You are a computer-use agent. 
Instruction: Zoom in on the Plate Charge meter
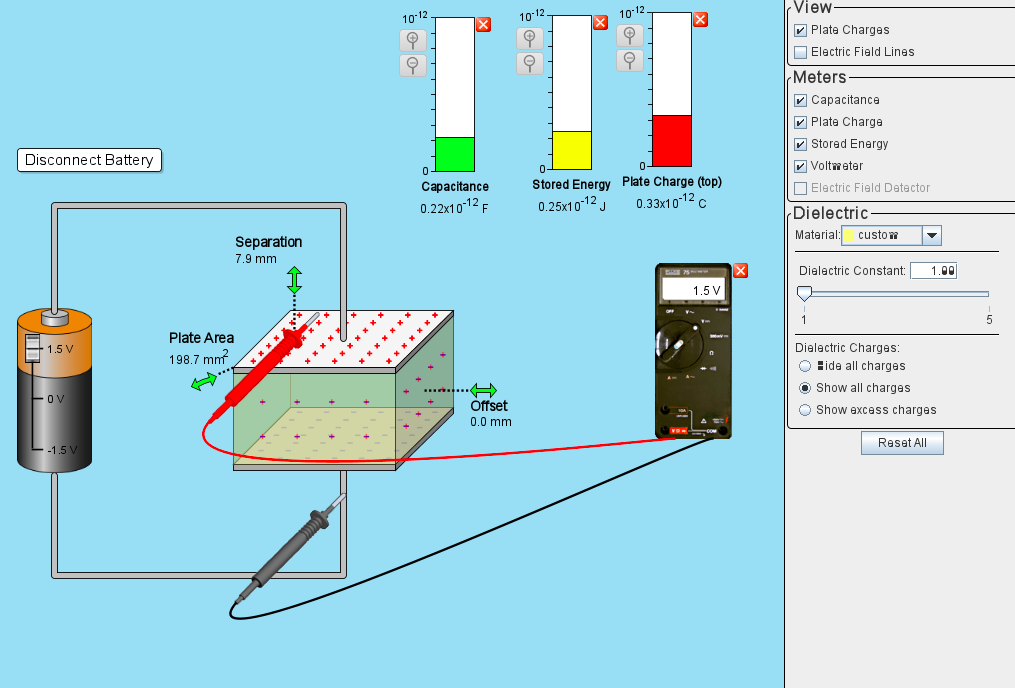pos(629,37)
